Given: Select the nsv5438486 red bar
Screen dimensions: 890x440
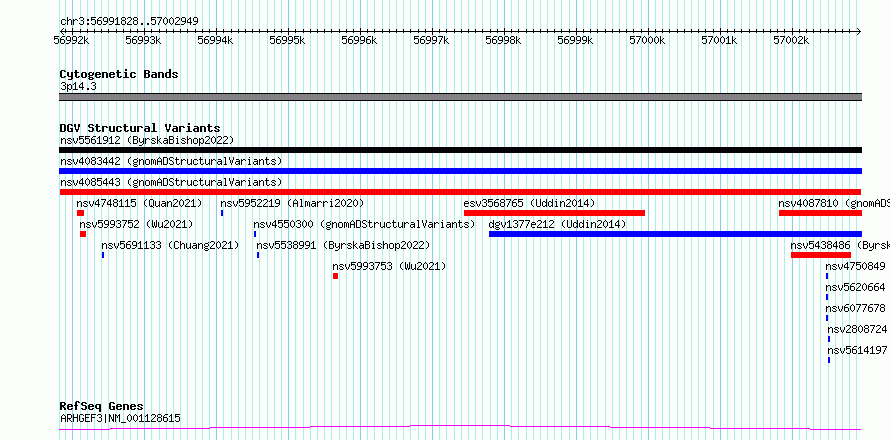Looking at the screenshot, I should (x=821, y=255).
